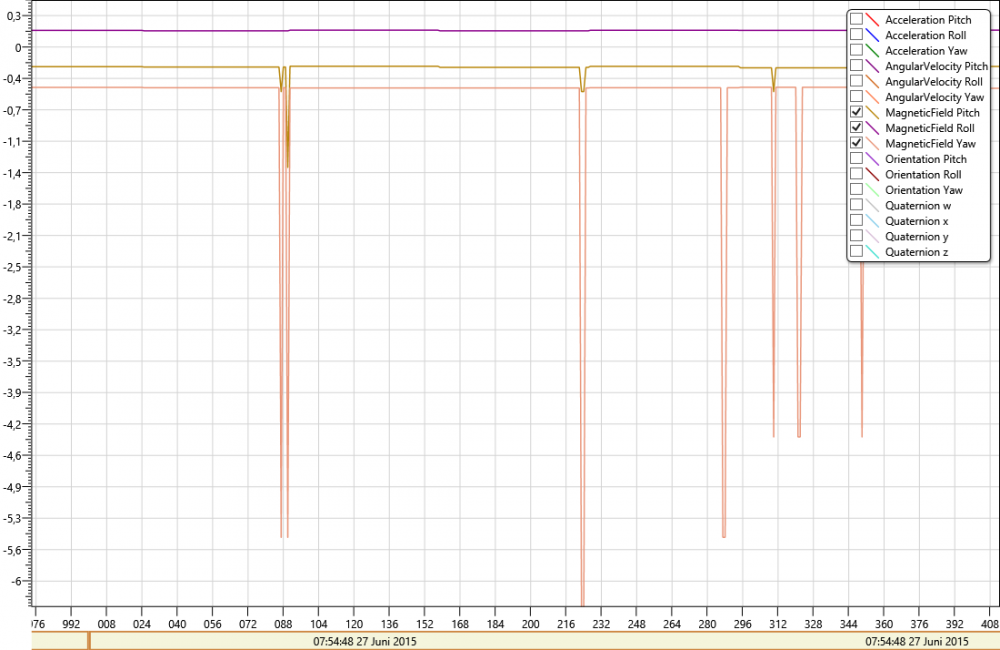Enable the Orientation Pitch checkbox
Viewport: 1000px width, 650px height.
pos(856,159)
